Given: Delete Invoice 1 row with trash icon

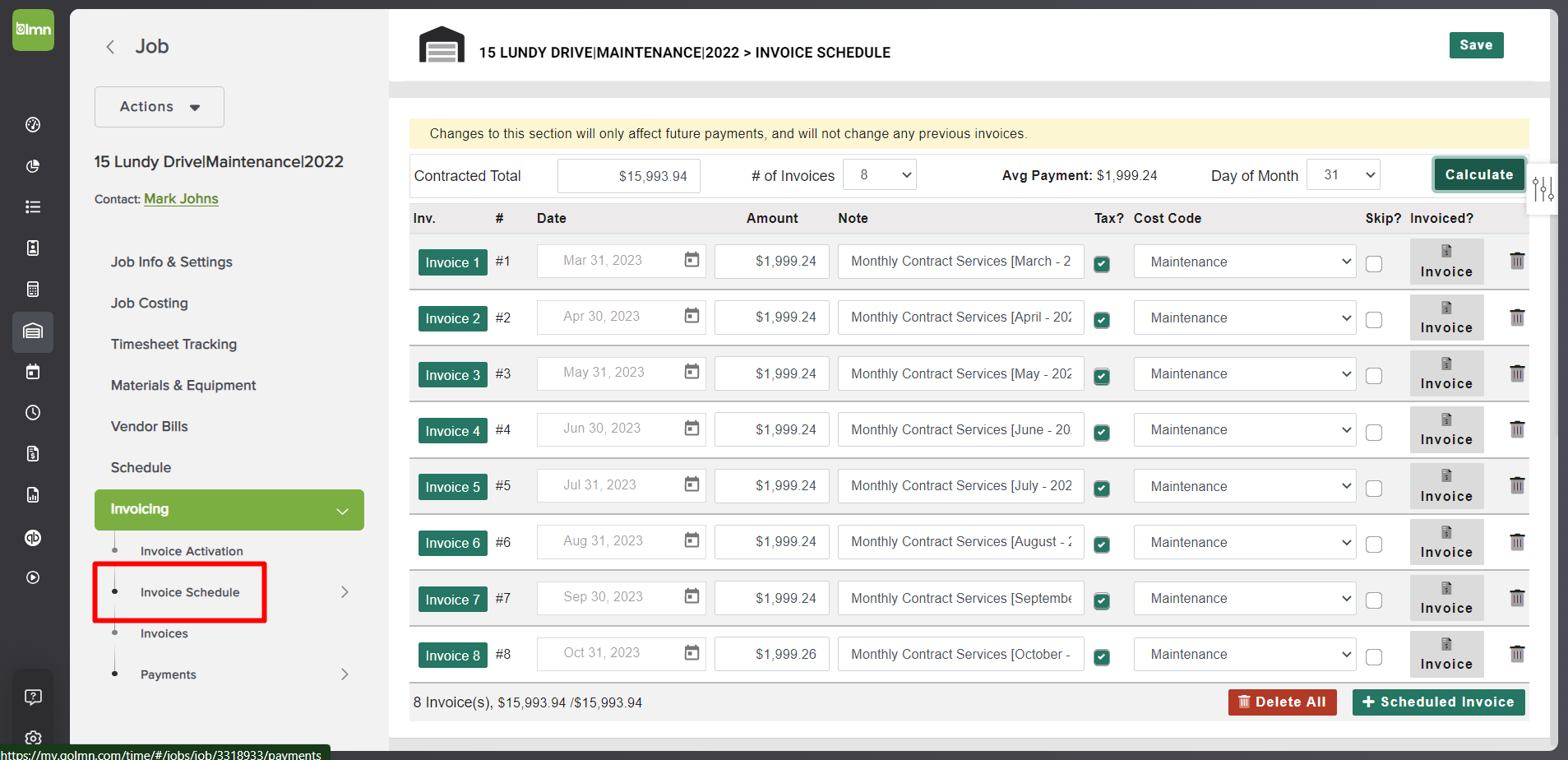Looking at the screenshot, I should pyautogui.click(x=1517, y=261).
